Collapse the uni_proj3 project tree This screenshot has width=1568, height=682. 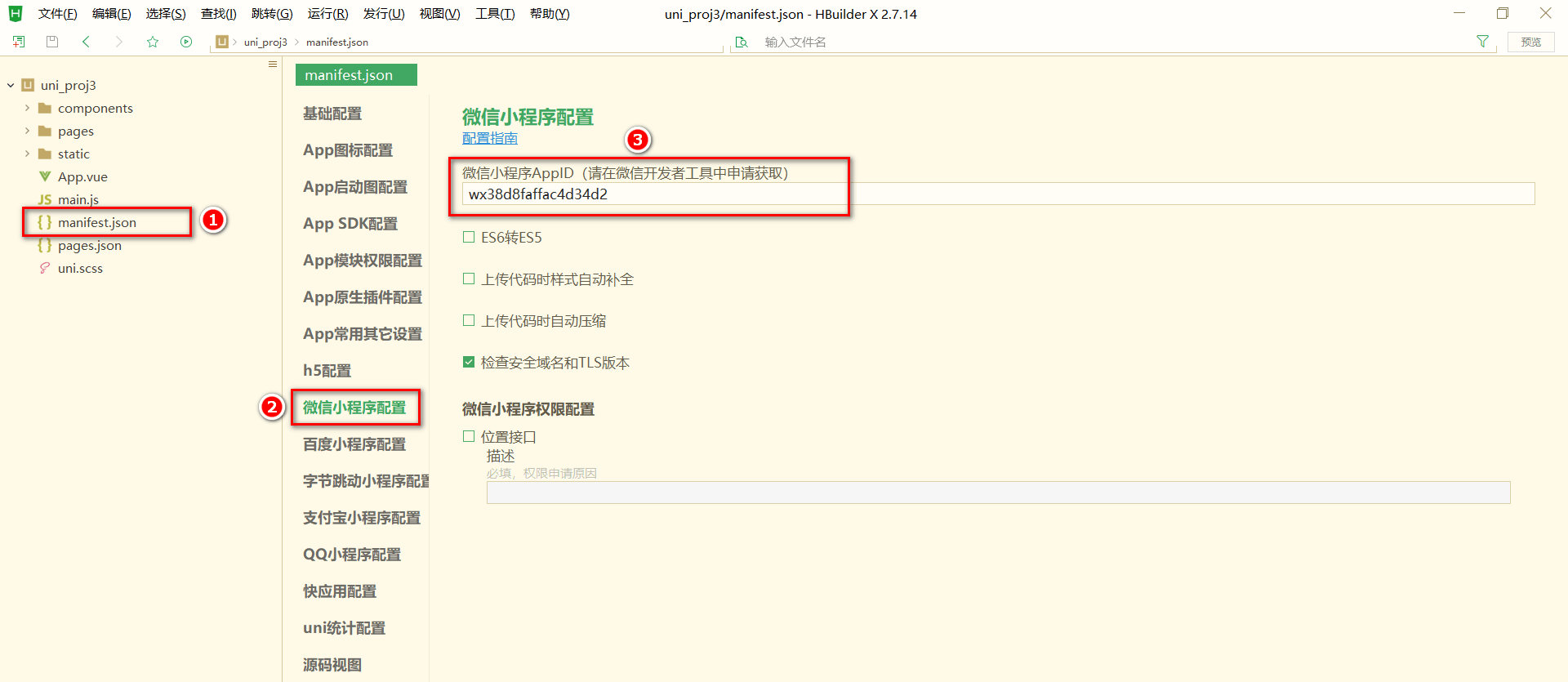tap(11, 85)
